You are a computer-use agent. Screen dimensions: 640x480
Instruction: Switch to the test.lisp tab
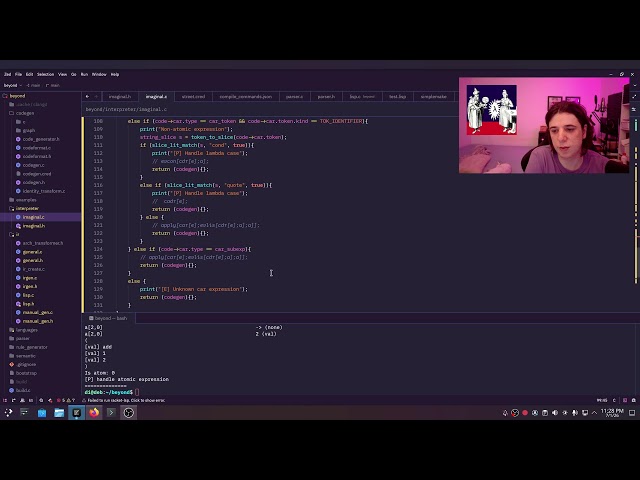pos(398,97)
